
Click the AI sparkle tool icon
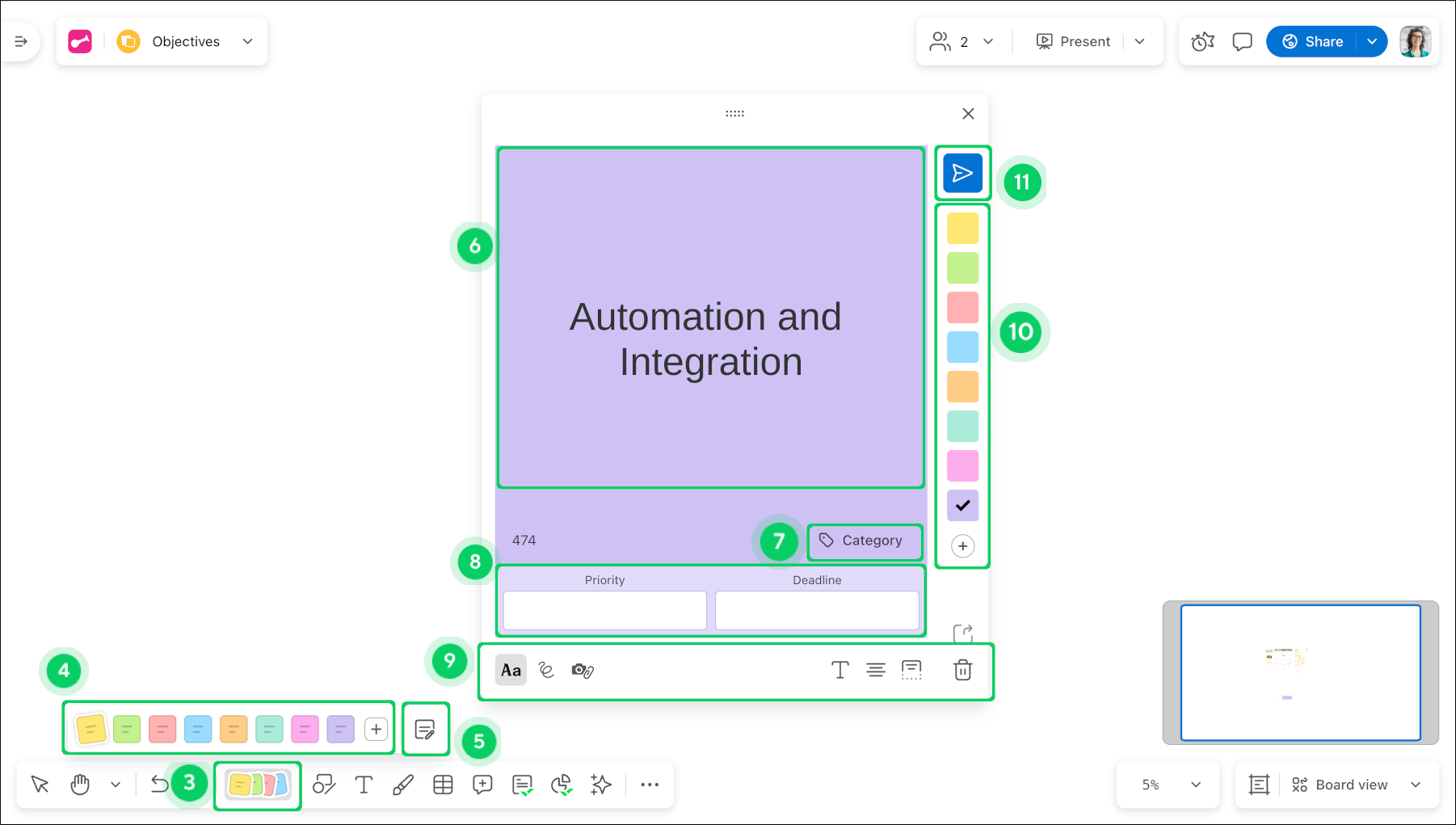(x=600, y=785)
